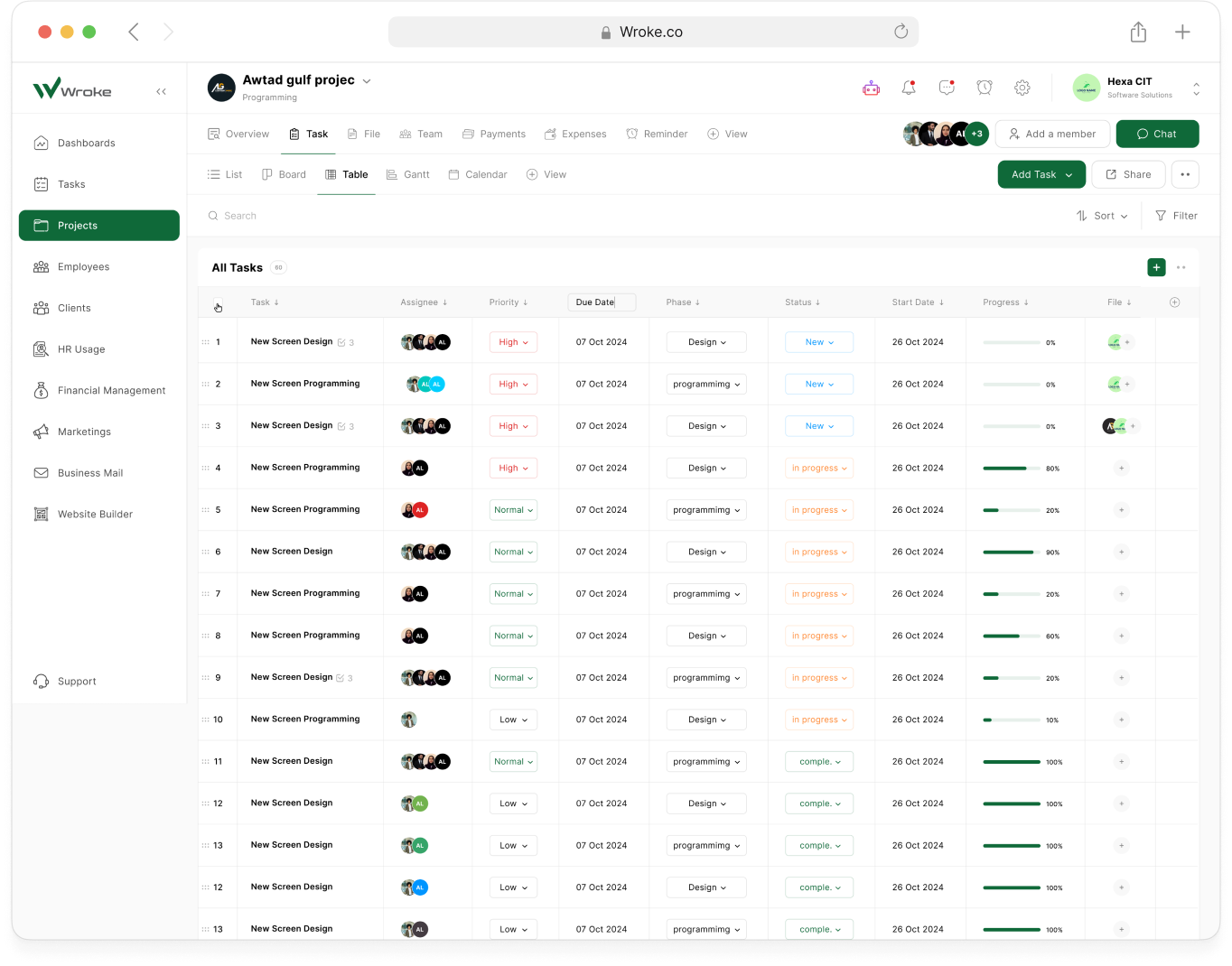Tick the select-all checkbox in table header
1232x966 pixels.
click(x=218, y=303)
